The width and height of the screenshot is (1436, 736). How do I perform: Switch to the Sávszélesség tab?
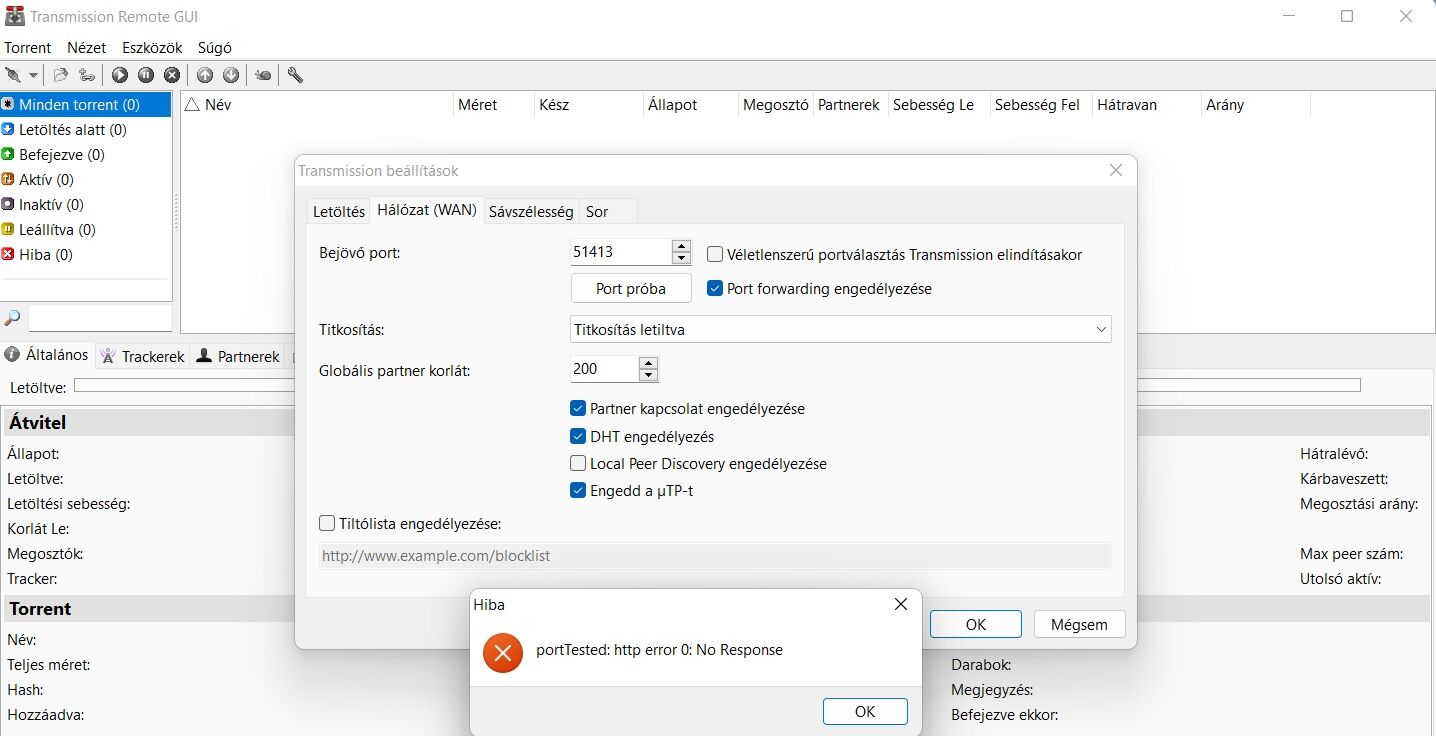coord(531,212)
